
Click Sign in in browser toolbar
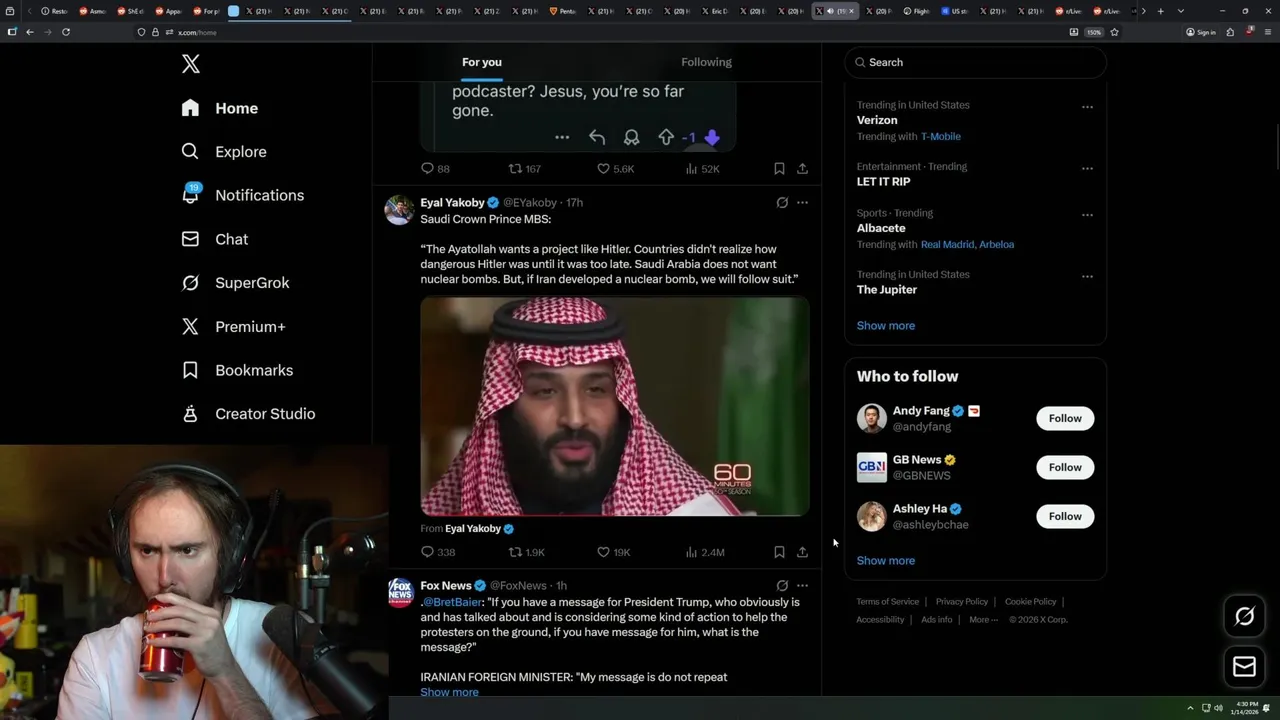(x=1201, y=32)
